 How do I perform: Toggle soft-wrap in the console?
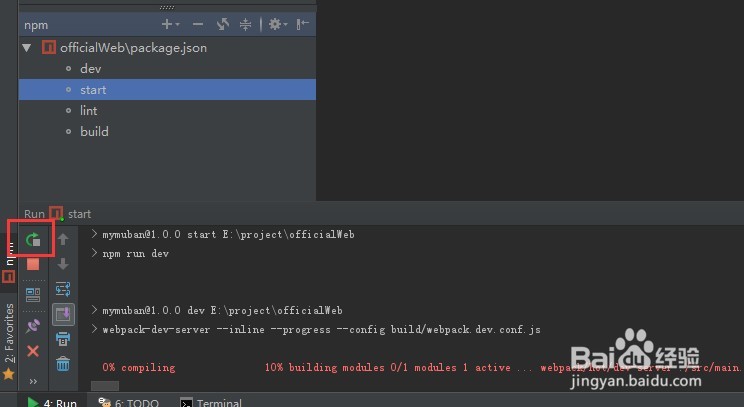click(x=63, y=288)
